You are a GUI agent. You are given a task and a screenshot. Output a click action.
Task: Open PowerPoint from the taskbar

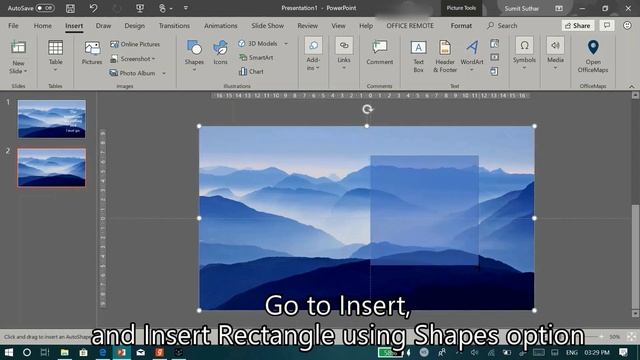122,352
